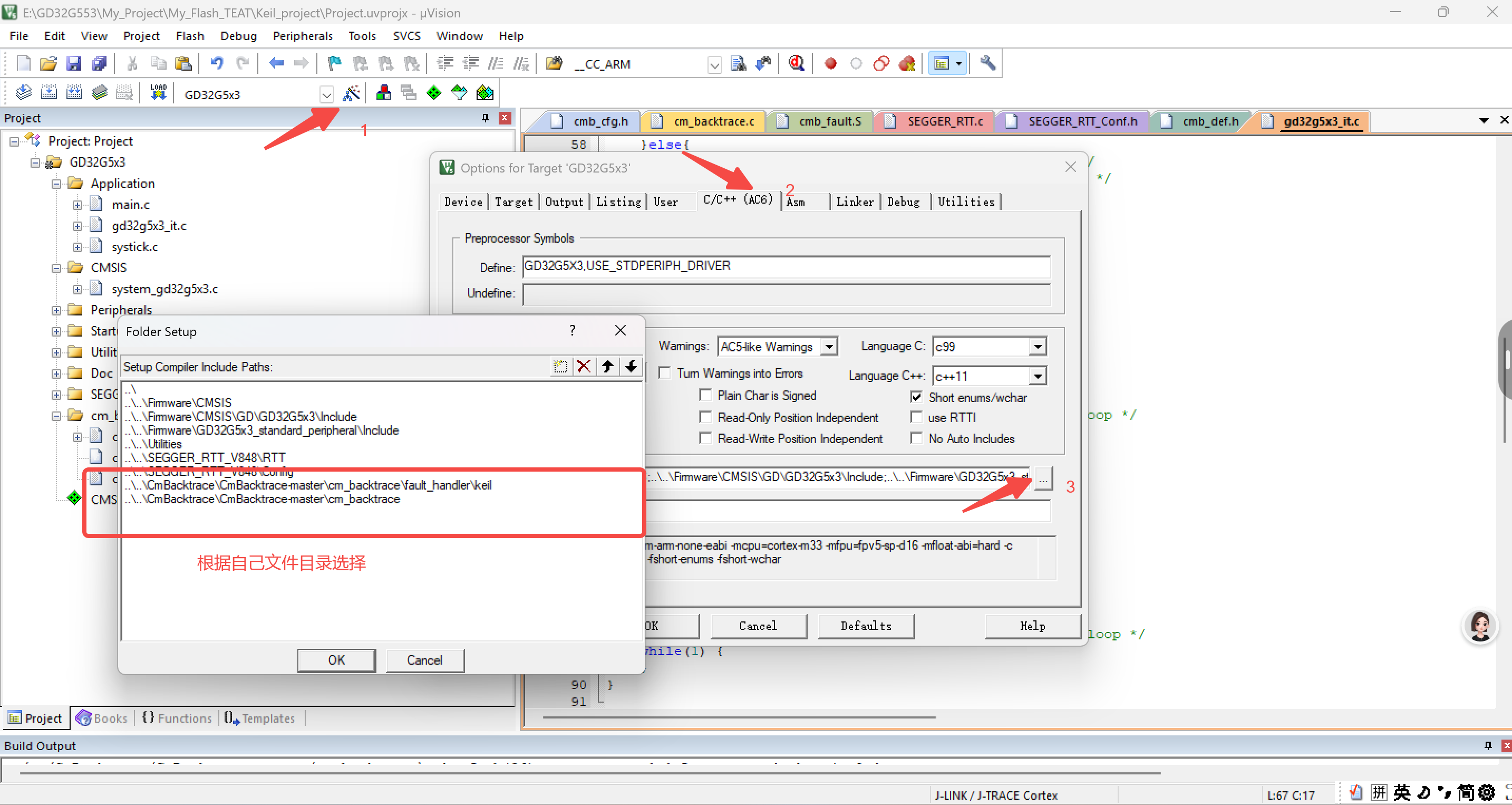Open the Language C c99 dropdown
The image size is (1512, 805).
[1037, 347]
